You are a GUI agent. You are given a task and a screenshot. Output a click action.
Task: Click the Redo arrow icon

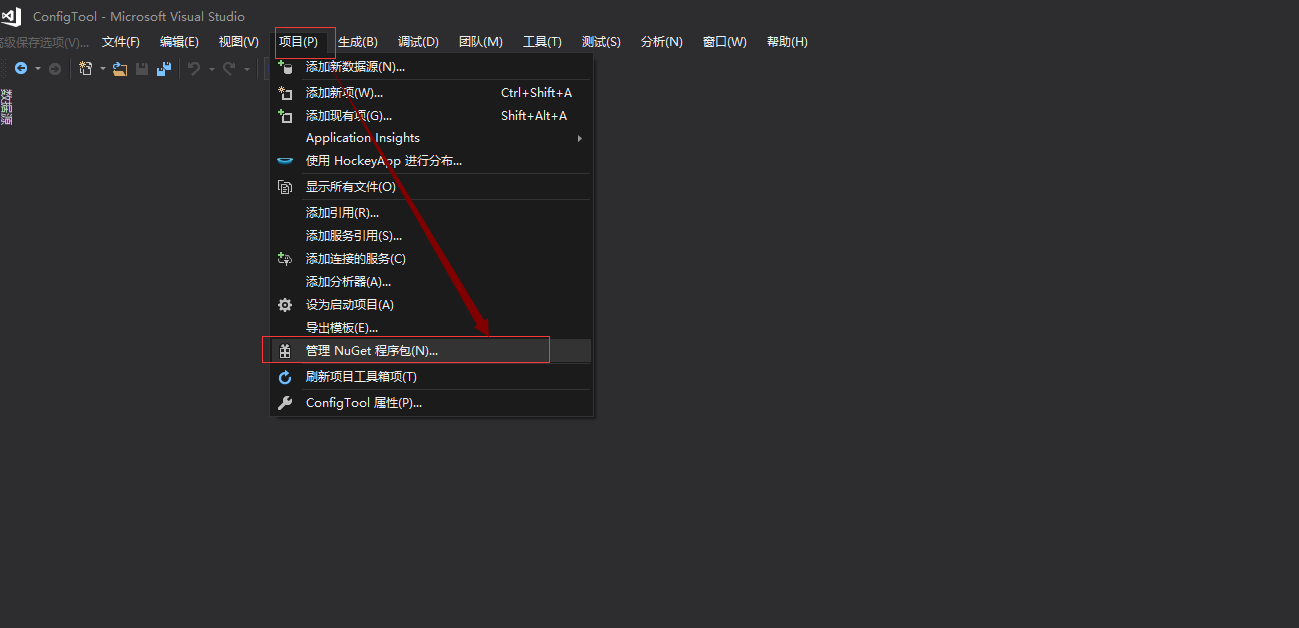click(229, 68)
